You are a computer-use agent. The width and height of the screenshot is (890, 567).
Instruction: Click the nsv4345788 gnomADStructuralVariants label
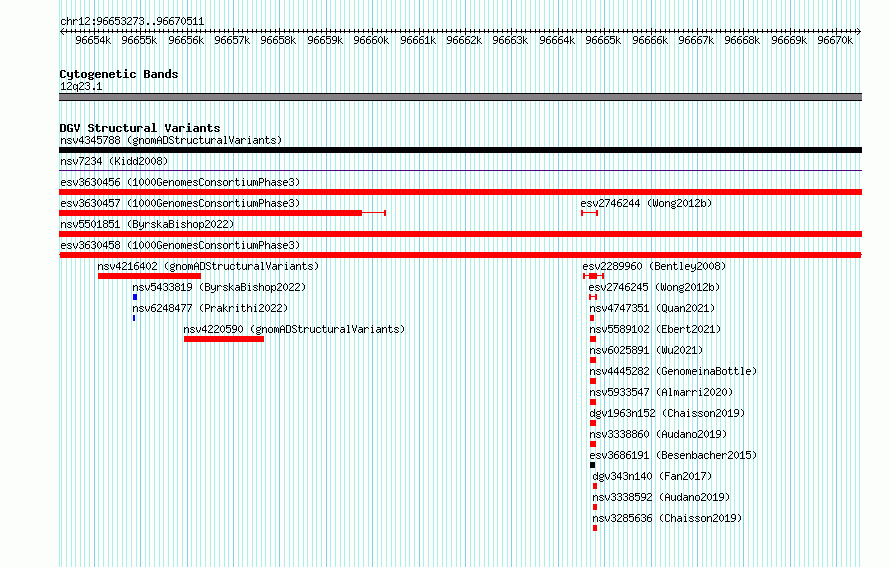(171, 140)
